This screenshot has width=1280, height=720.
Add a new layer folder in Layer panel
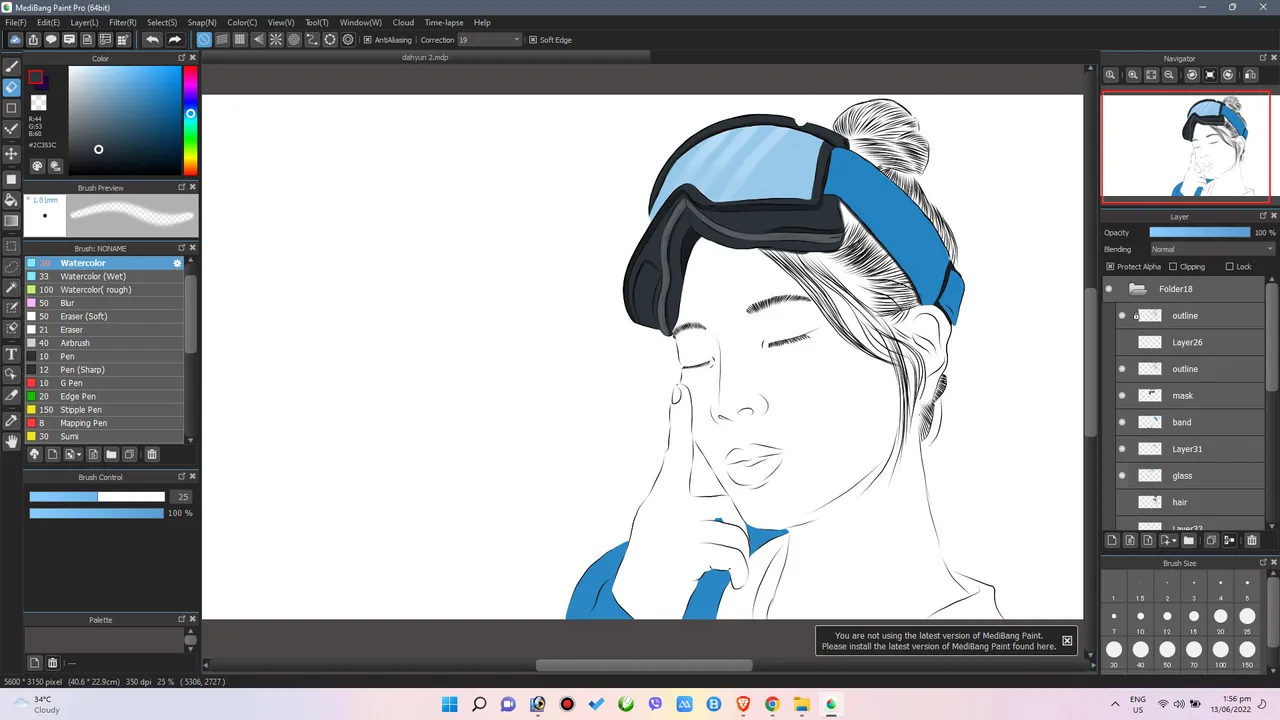tap(1189, 541)
